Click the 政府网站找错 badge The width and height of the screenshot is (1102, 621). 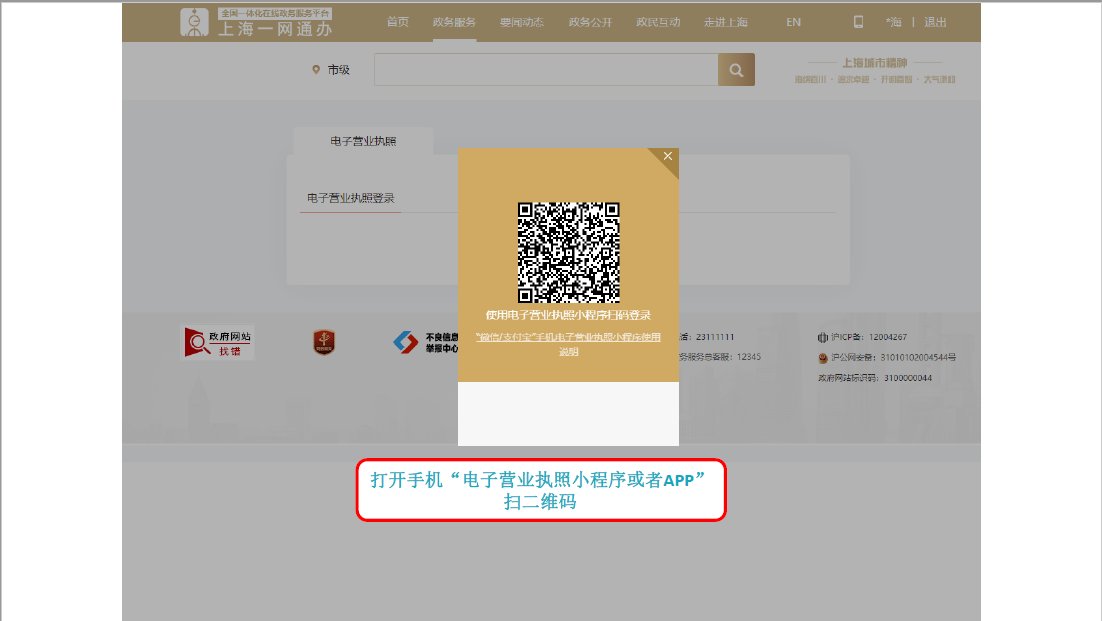pyautogui.click(x=217, y=342)
